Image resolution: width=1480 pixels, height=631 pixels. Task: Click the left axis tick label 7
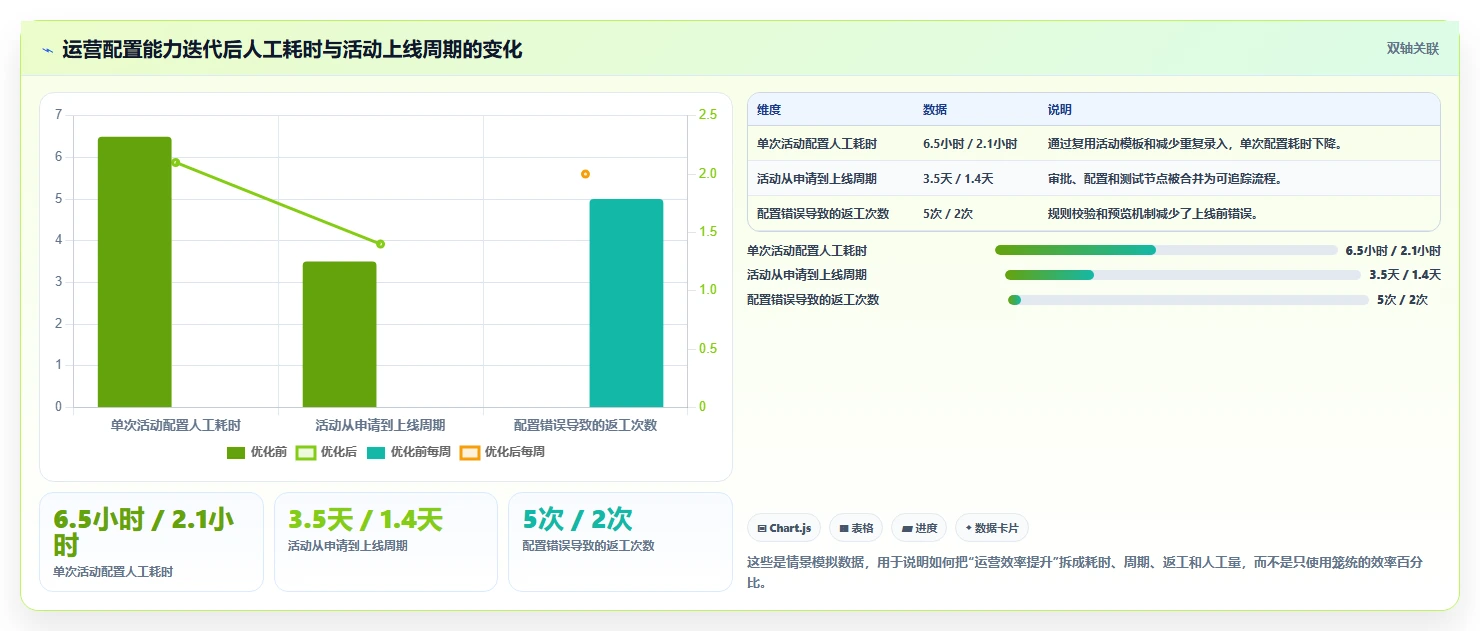(x=58, y=115)
